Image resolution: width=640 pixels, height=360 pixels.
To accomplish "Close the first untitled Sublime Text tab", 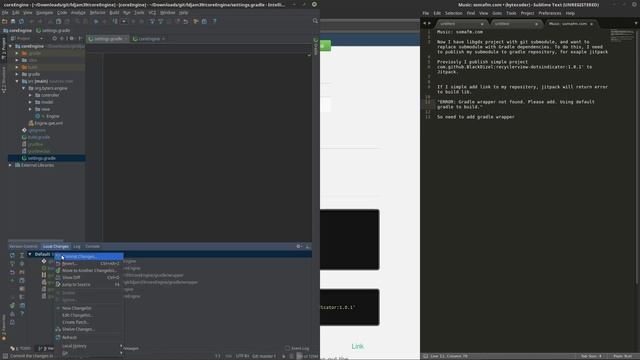I will pos(482,24).
